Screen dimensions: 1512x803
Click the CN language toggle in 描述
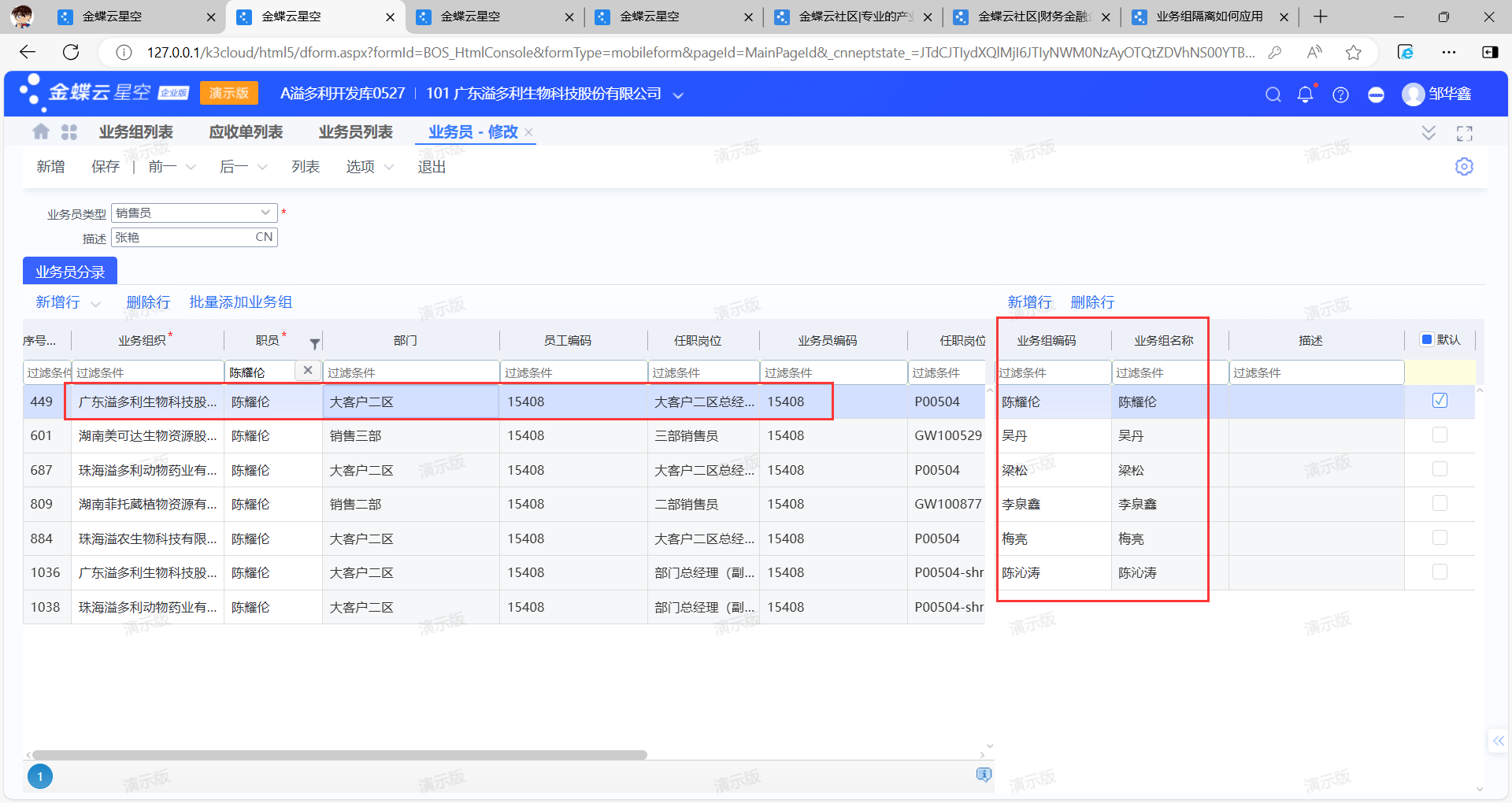pyautogui.click(x=264, y=237)
